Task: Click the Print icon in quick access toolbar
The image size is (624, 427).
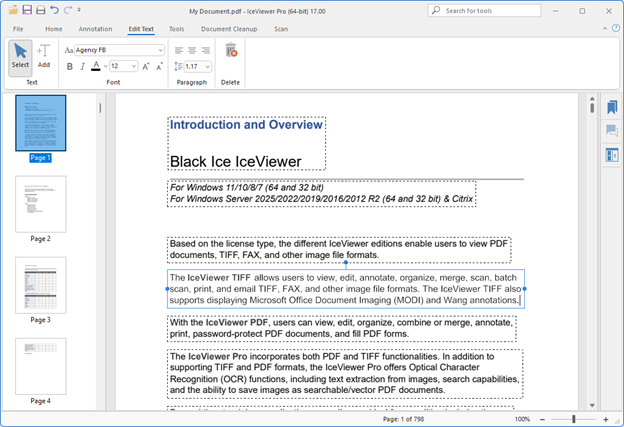Action: (42, 10)
